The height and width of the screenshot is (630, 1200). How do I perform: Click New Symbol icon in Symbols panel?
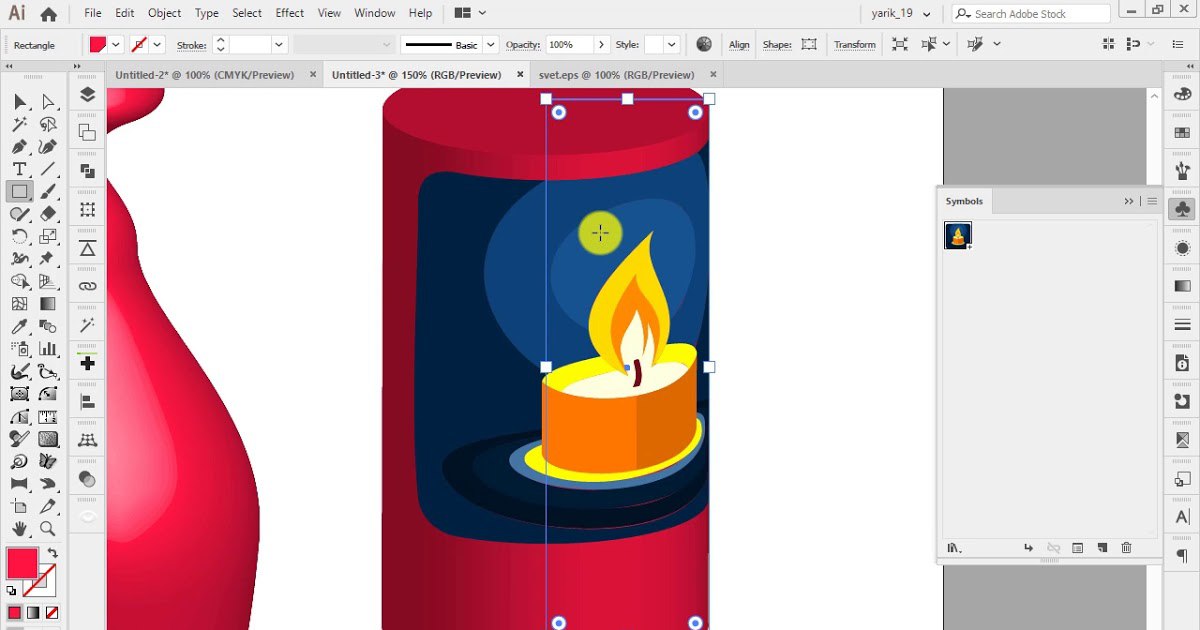(1102, 548)
